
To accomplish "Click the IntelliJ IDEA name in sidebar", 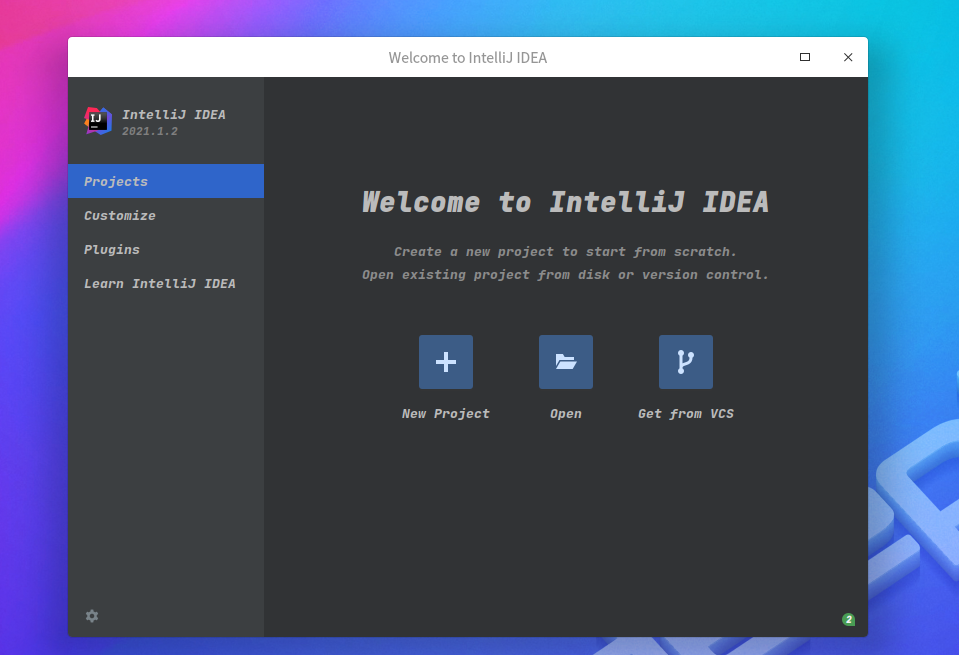I will coord(174,114).
